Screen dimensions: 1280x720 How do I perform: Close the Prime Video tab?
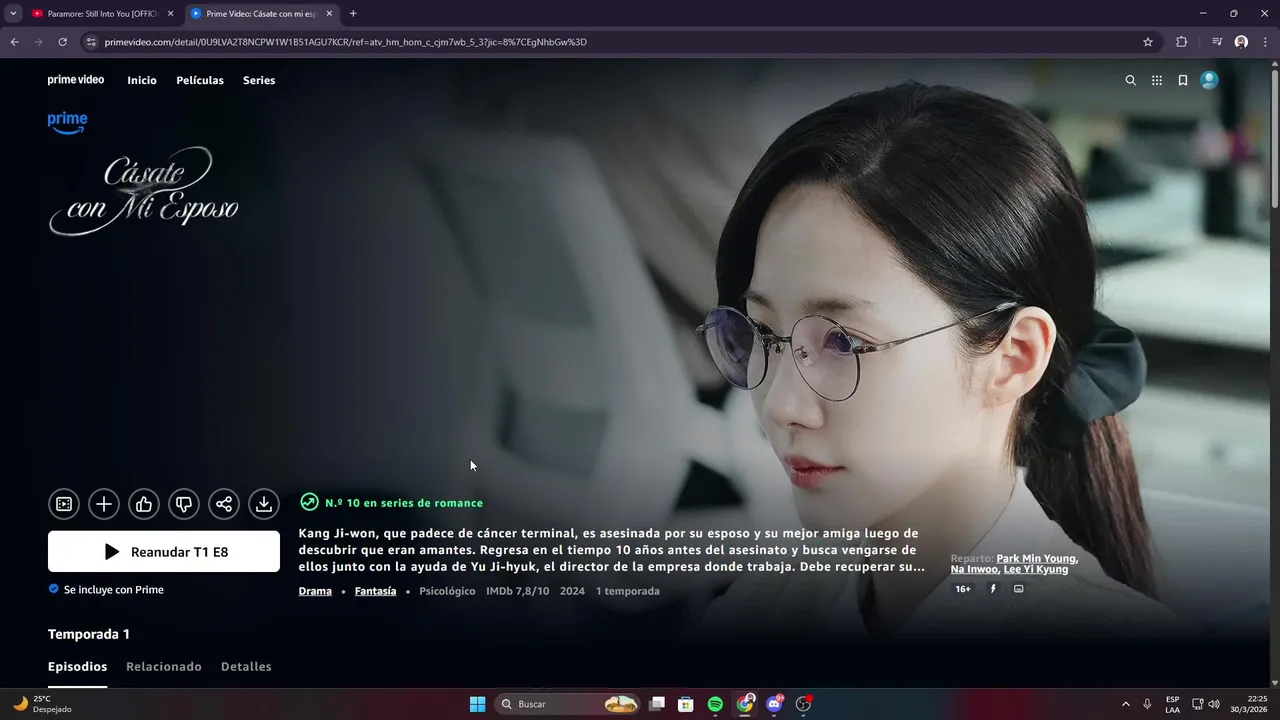click(x=329, y=14)
